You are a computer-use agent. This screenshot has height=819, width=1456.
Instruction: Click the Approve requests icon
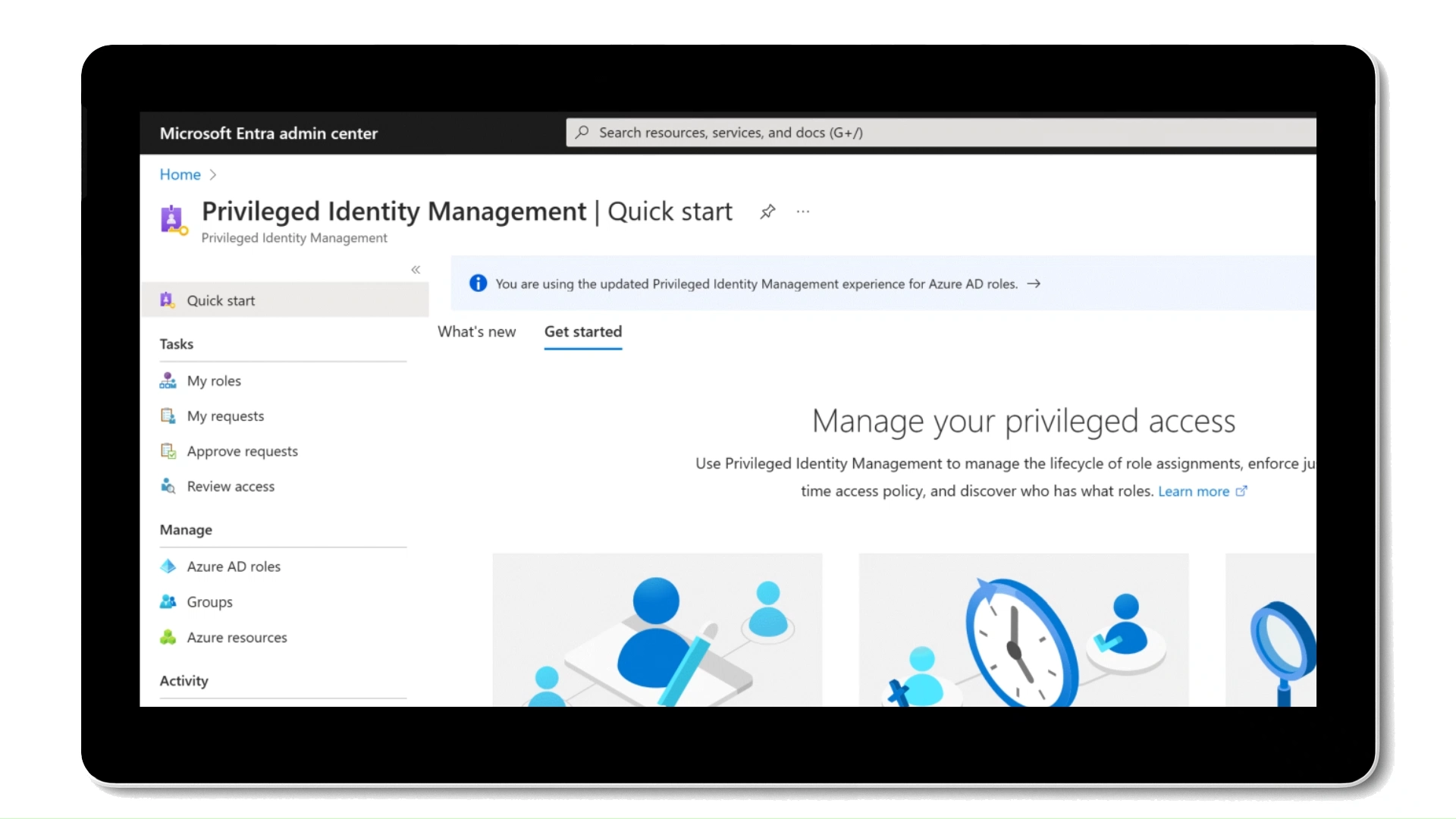168,451
